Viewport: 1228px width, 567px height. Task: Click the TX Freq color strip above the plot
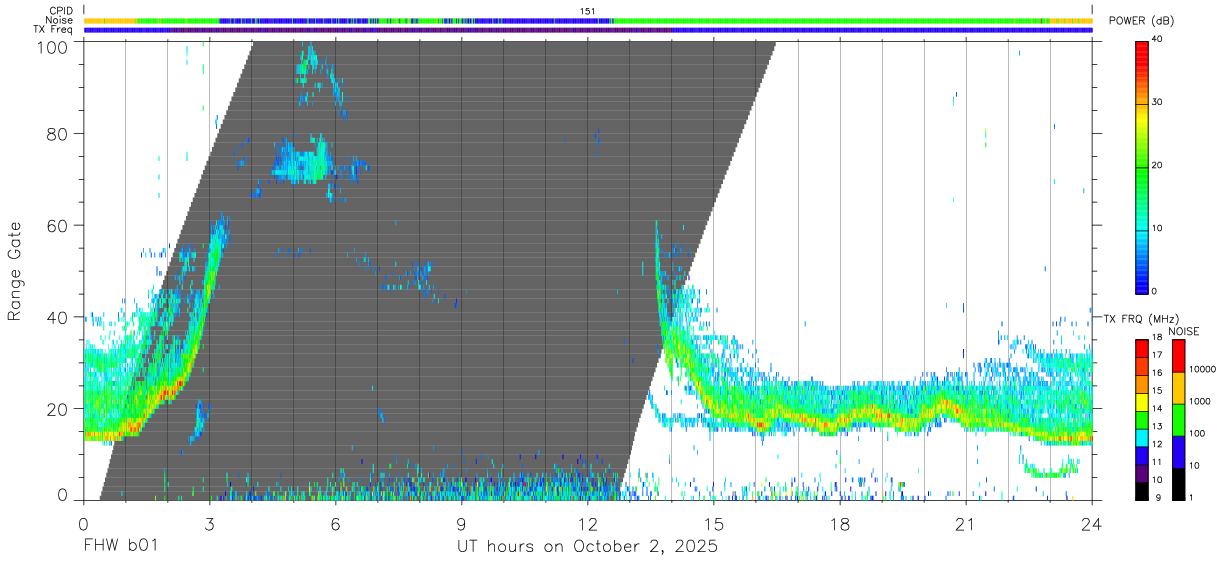tap(588, 30)
